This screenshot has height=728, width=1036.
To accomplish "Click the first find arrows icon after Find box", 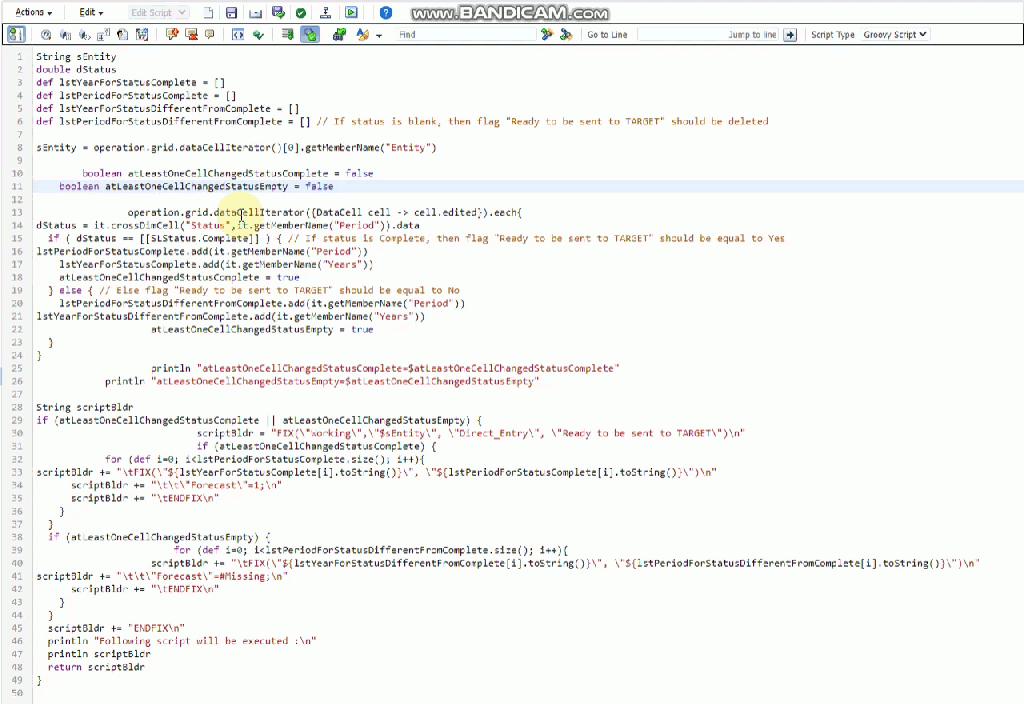I will coord(546,34).
